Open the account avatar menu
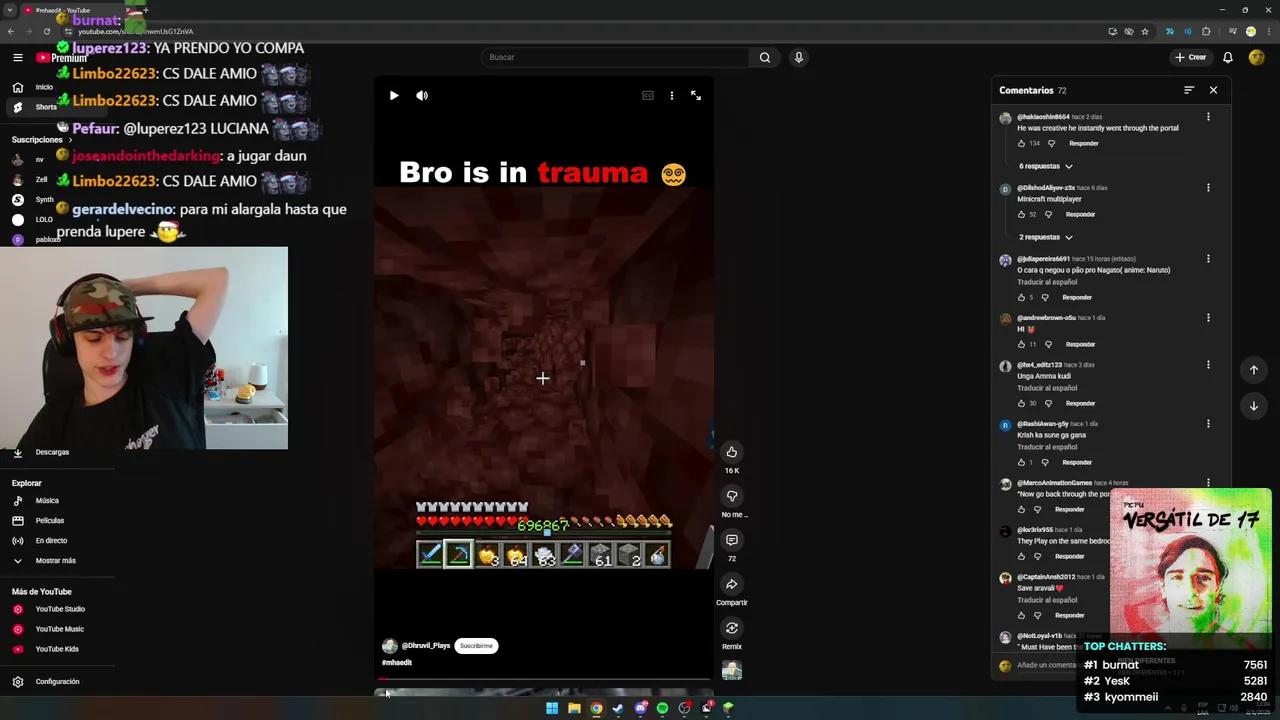 click(1256, 57)
